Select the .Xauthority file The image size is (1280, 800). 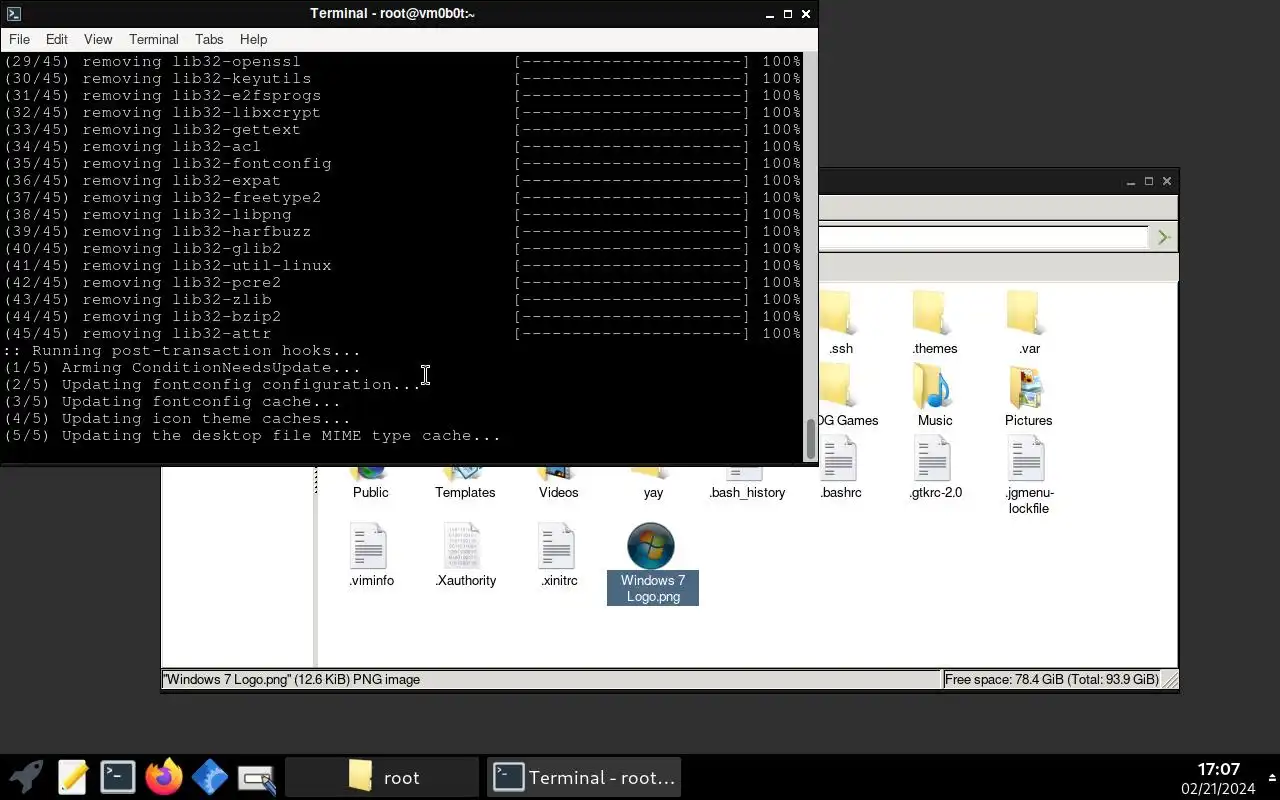pos(465,555)
